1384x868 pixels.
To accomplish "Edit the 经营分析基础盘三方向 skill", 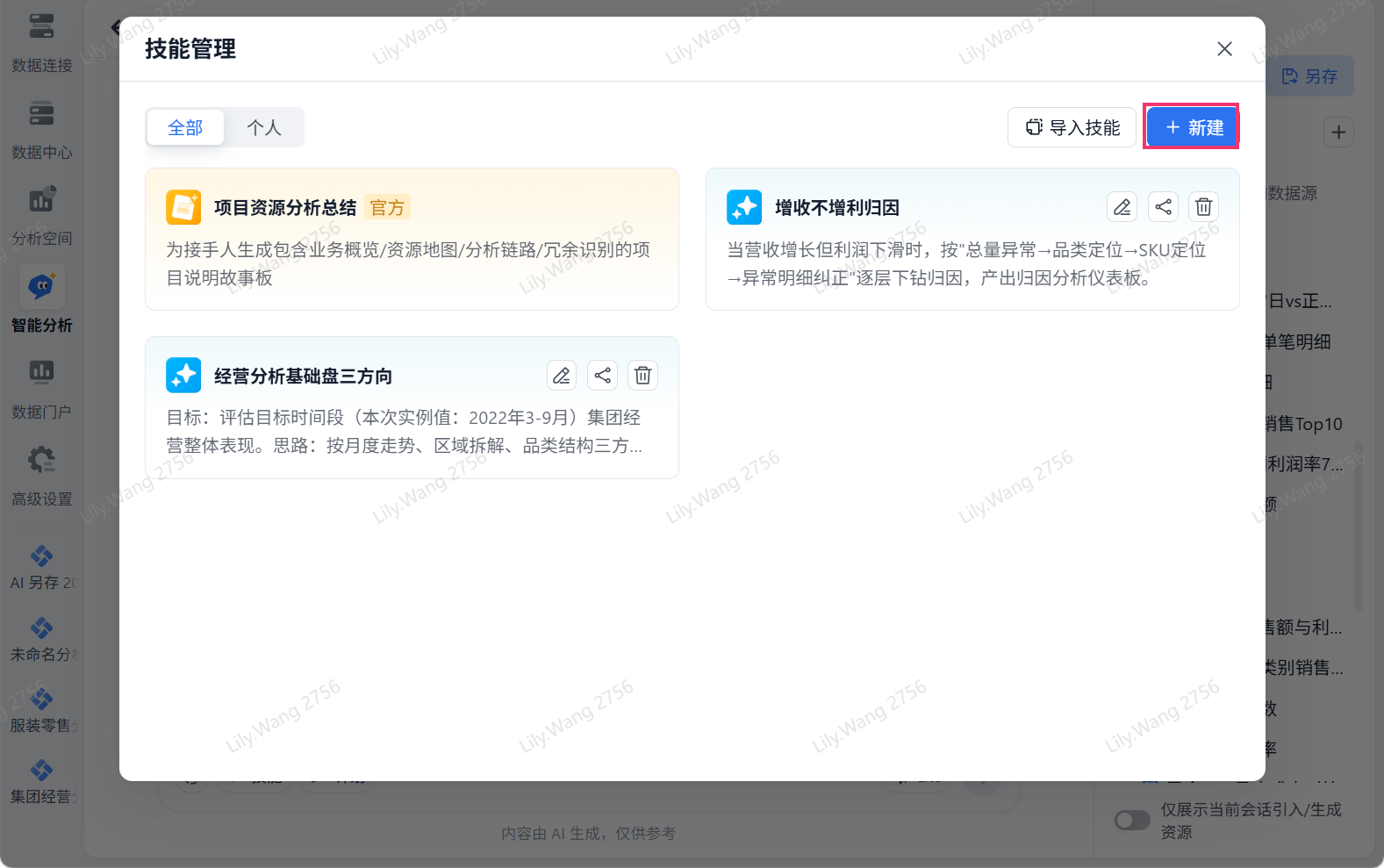I will 561,376.
